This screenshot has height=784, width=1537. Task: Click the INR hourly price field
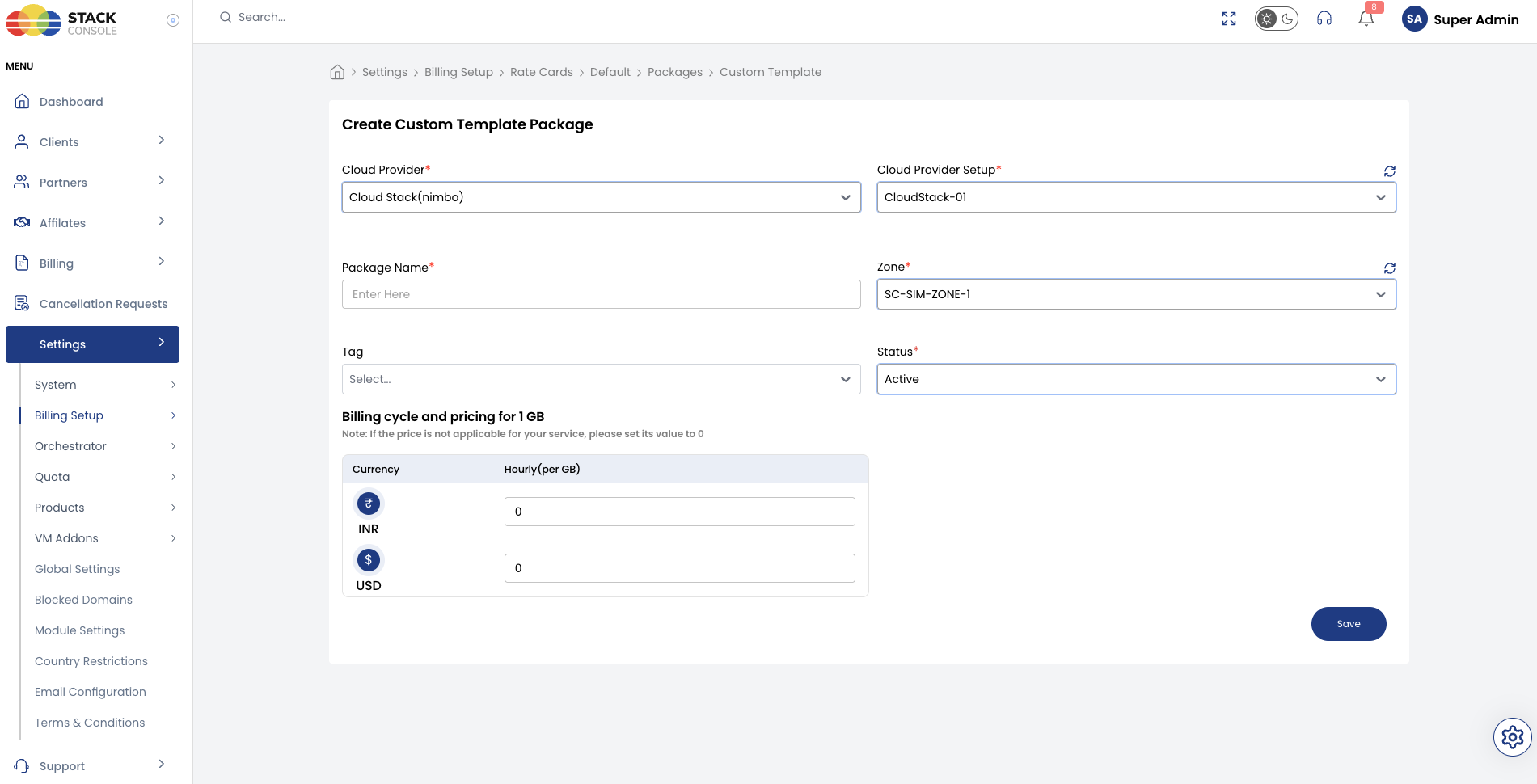click(x=680, y=512)
